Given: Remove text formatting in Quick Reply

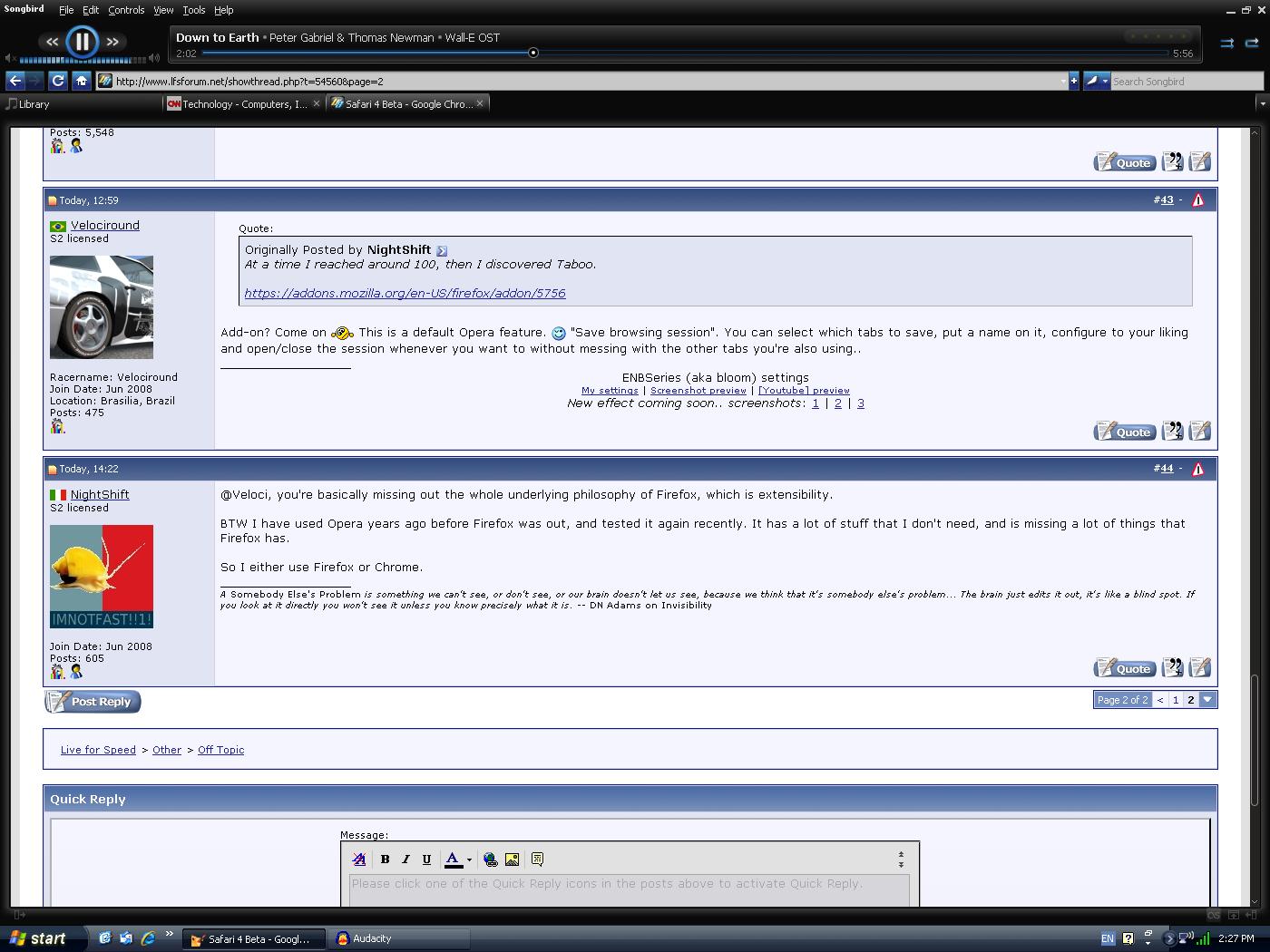Looking at the screenshot, I should click(359, 860).
